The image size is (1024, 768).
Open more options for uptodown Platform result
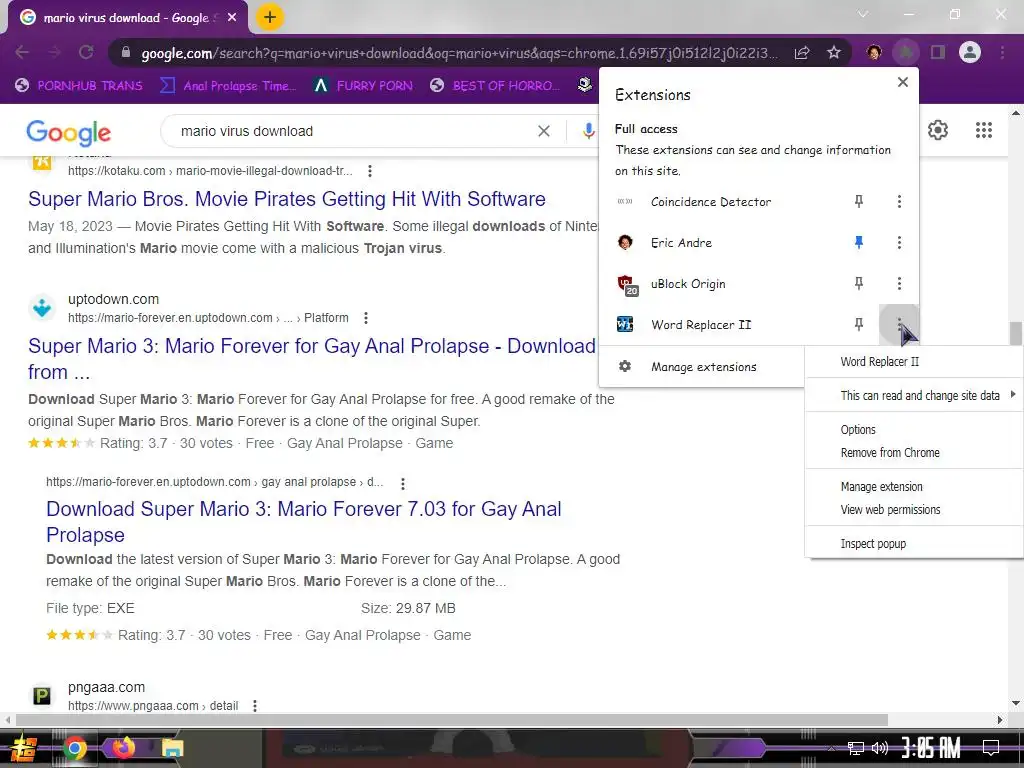tap(366, 318)
